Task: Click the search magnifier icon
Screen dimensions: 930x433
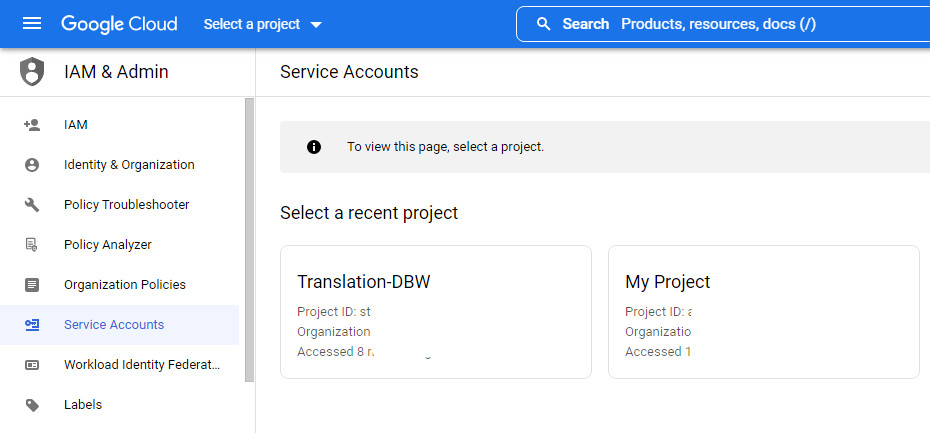Action: pyautogui.click(x=543, y=24)
